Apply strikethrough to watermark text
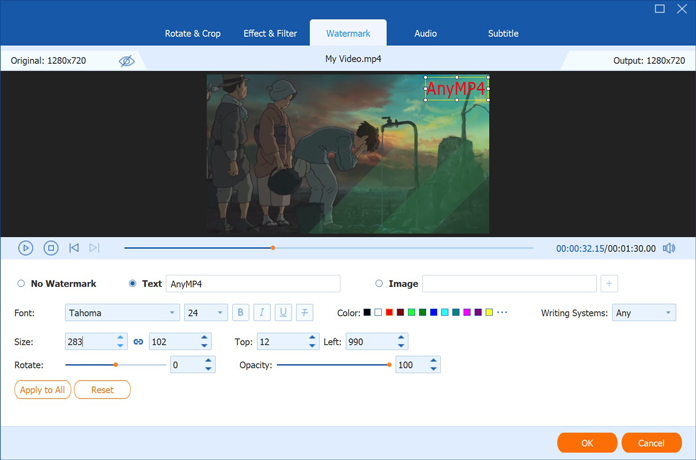696x460 pixels. coord(305,313)
